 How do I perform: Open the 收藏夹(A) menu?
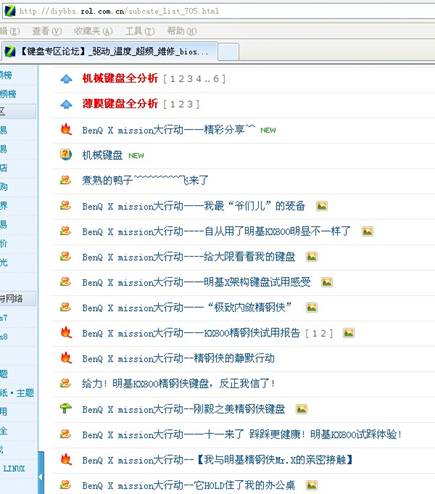point(93,31)
